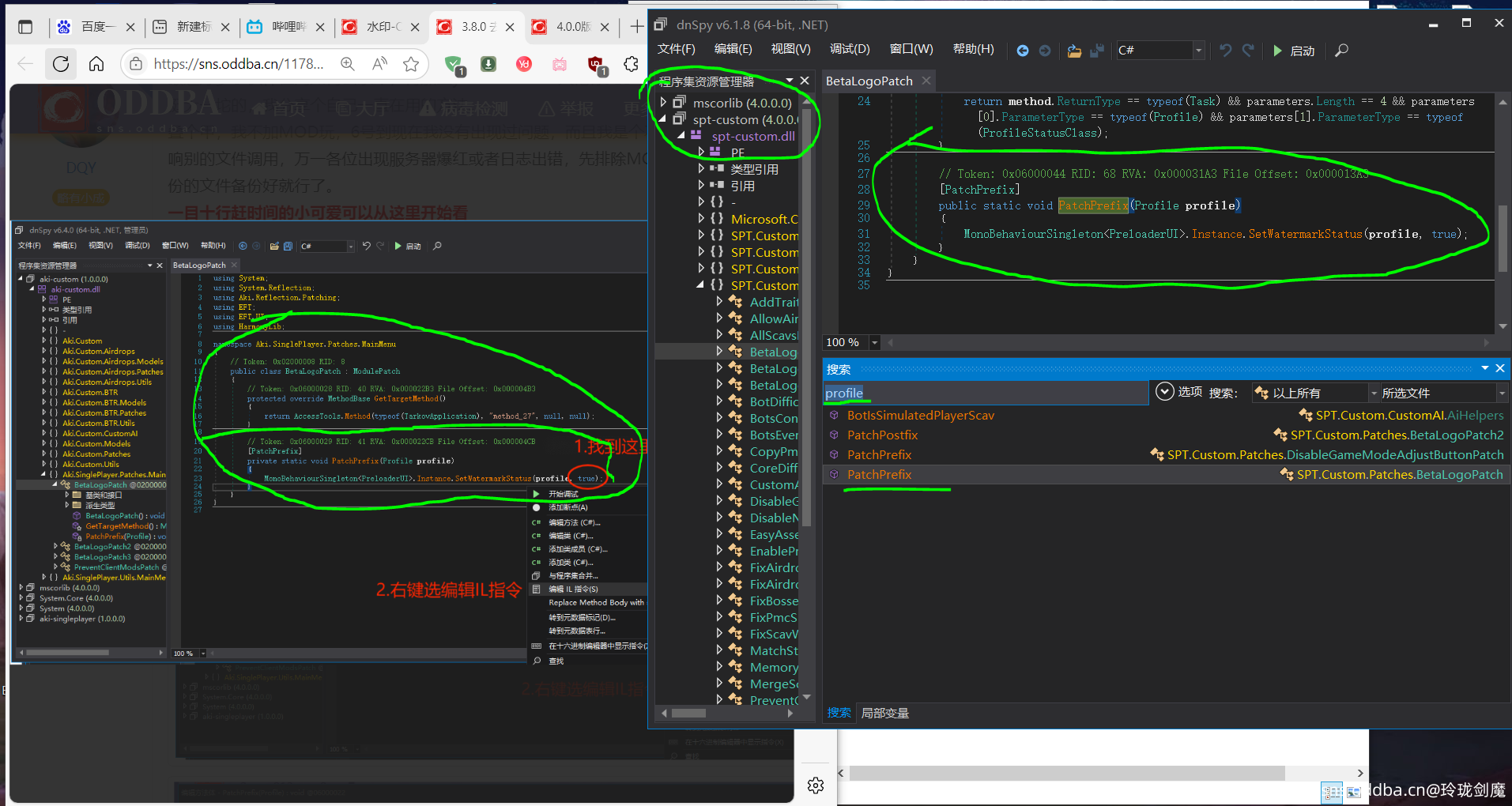Open dnSpy search via magnifier icon
The width and height of the screenshot is (1512, 806).
[1341, 51]
